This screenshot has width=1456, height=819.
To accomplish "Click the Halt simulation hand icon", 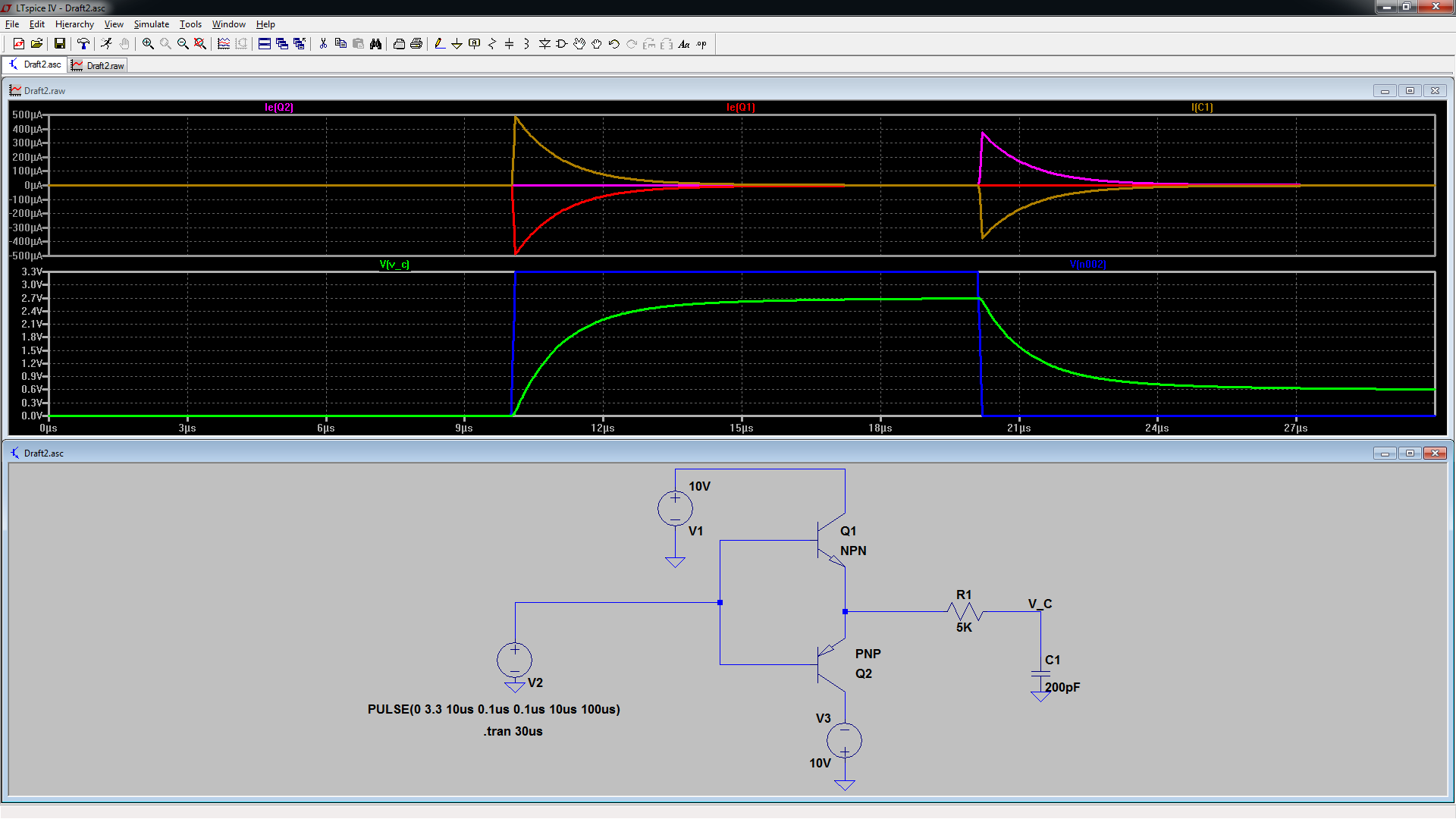I will (x=124, y=44).
